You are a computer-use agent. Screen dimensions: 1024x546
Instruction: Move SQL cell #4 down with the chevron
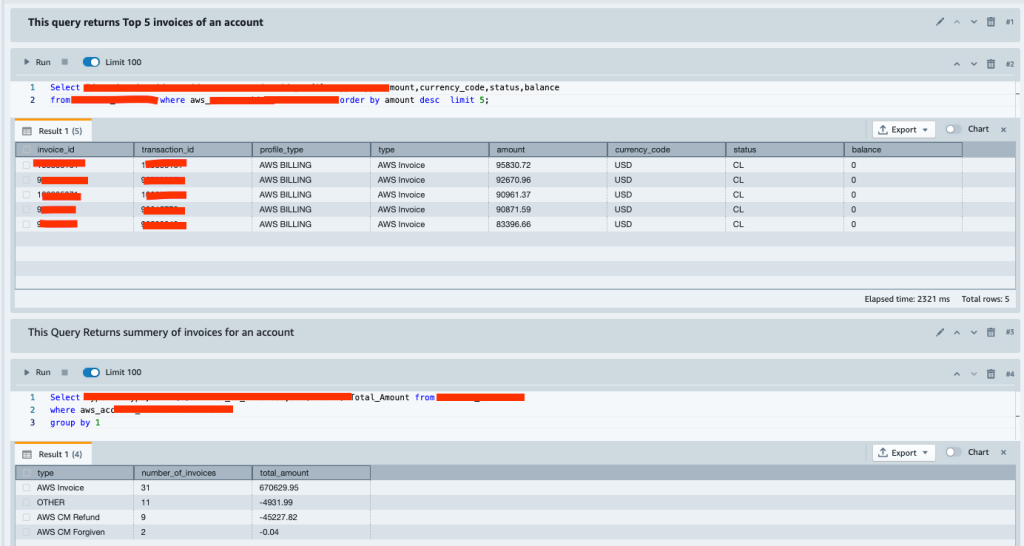click(x=974, y=374)
